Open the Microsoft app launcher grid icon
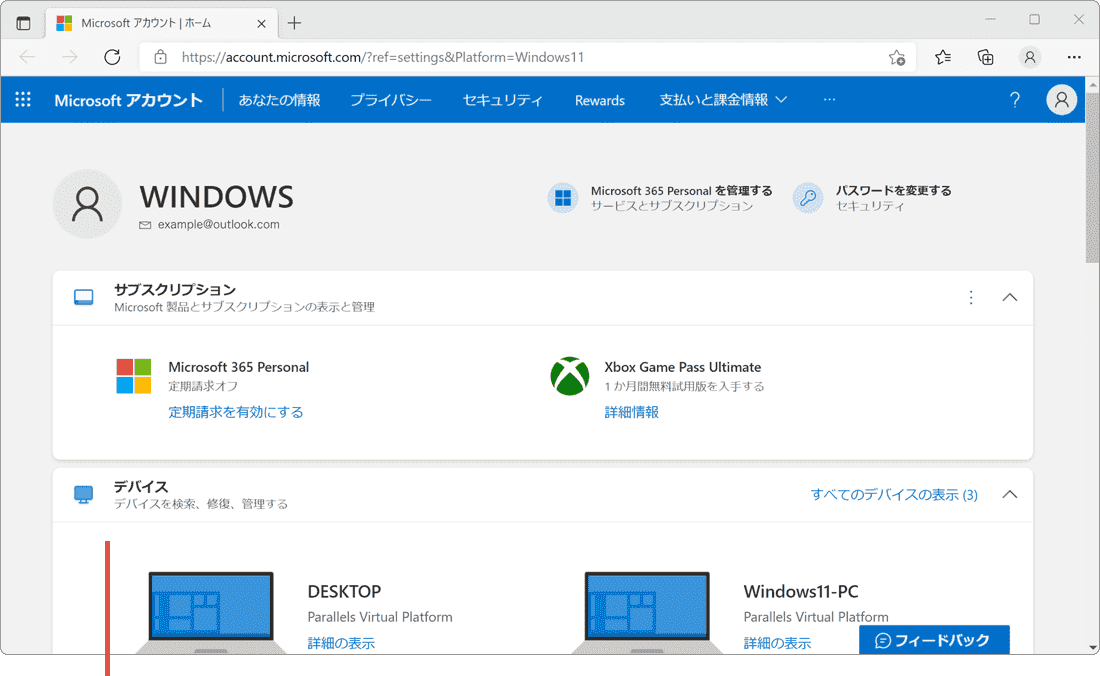This screenshot has height=676, width=1100. coord(22,99)
